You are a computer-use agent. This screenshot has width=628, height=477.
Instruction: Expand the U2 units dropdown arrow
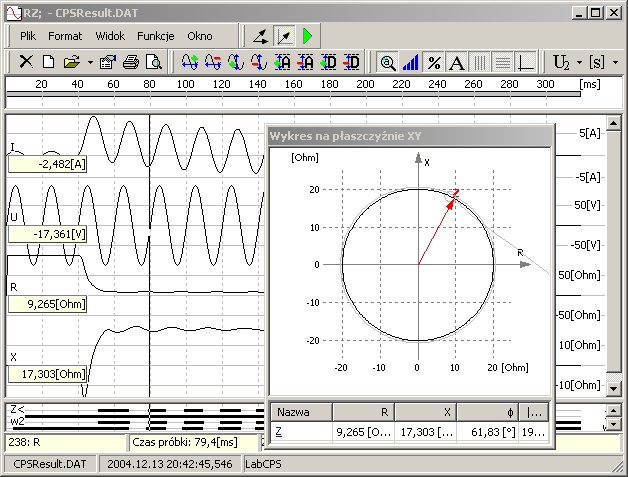[579, 63]
